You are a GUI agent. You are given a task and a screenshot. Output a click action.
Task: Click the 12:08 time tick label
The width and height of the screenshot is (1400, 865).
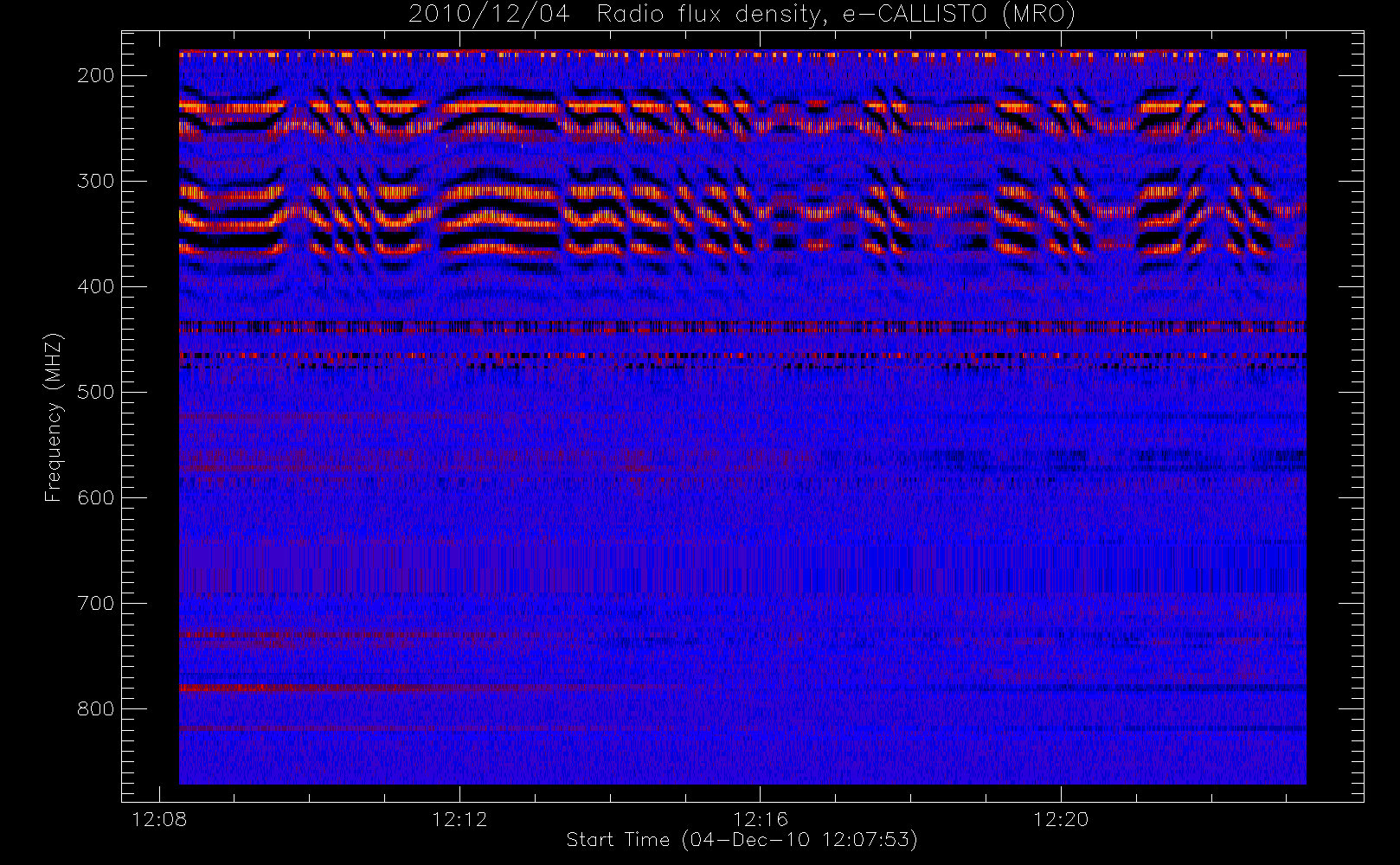point(158,819)
